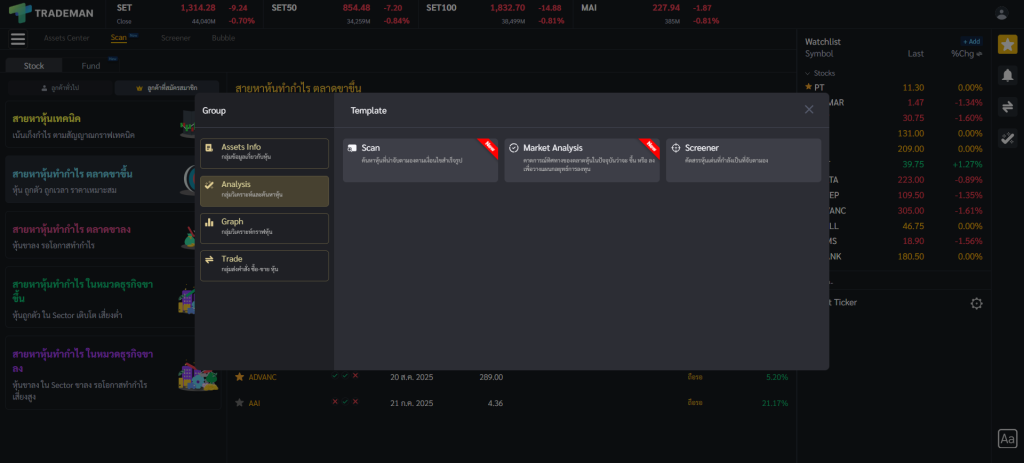Click the Analysis group checkmark icon
This screenshot has height=463, width=1024.
point(209,185)
